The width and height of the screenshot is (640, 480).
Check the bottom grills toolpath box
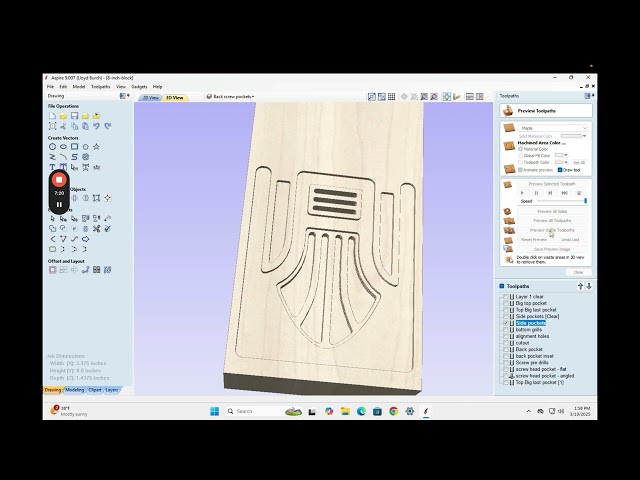coord(506,329)
